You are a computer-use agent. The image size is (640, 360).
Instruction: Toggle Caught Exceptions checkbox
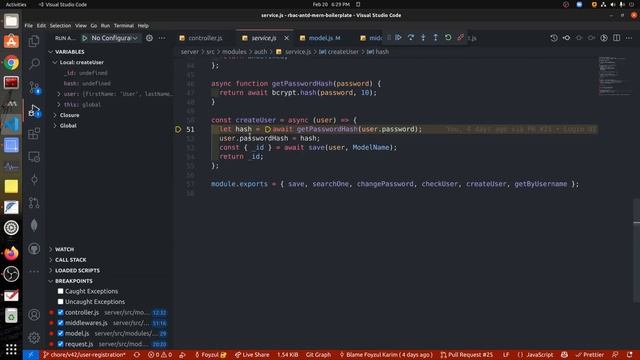[x=60, y=291]
